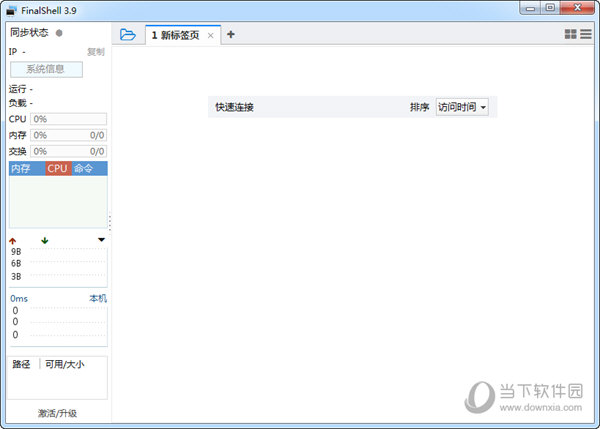Sort processes by 内存 column
600x429 pixels.
(21, 168)
